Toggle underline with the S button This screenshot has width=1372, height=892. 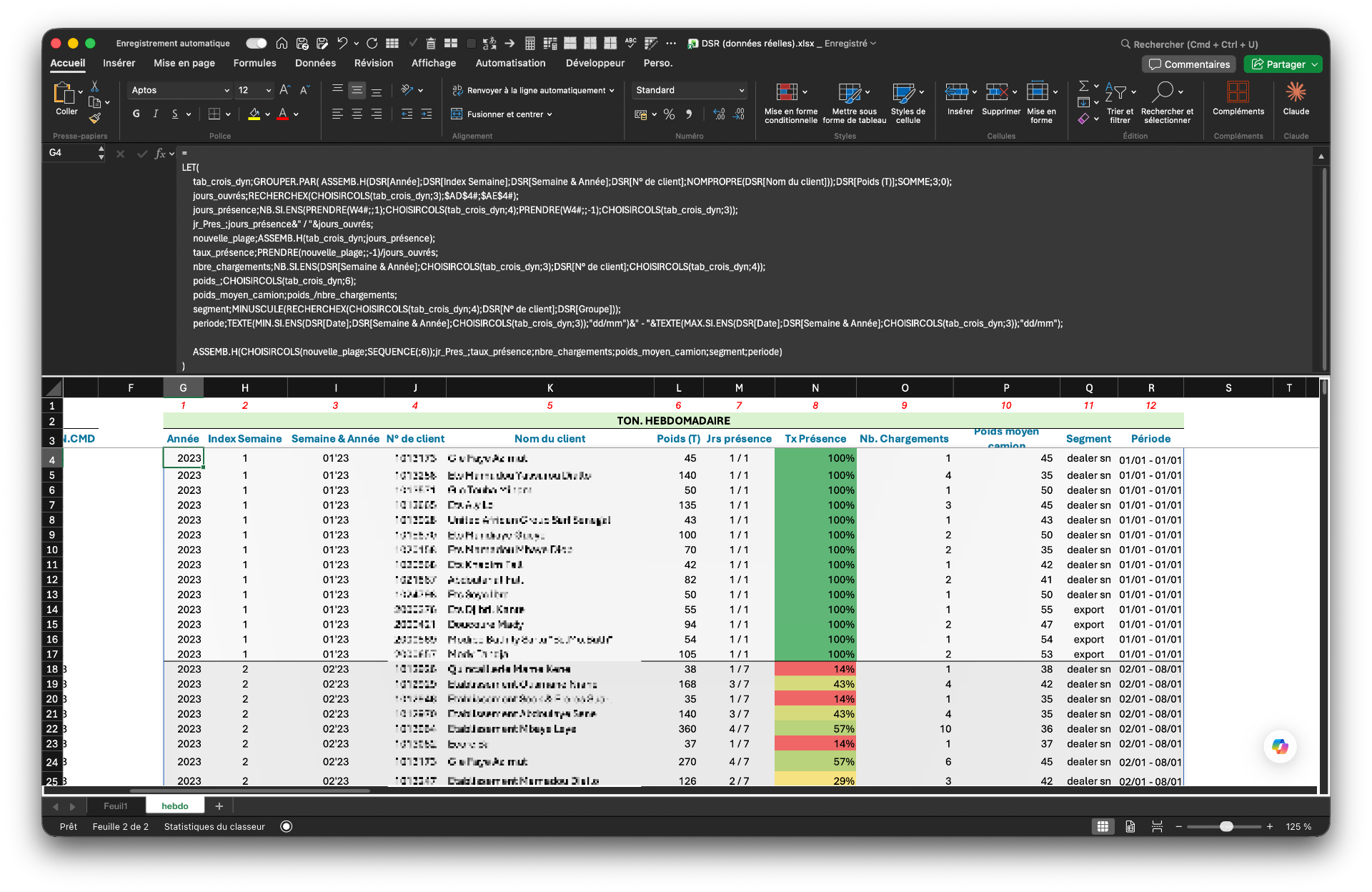175,114
